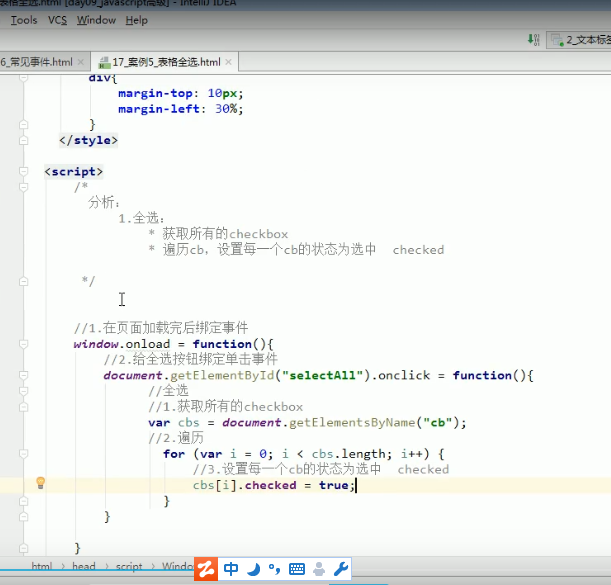Click the fold marker at comment end */
Viewport: 611px width, 585px height.
[x=24, y=281]
